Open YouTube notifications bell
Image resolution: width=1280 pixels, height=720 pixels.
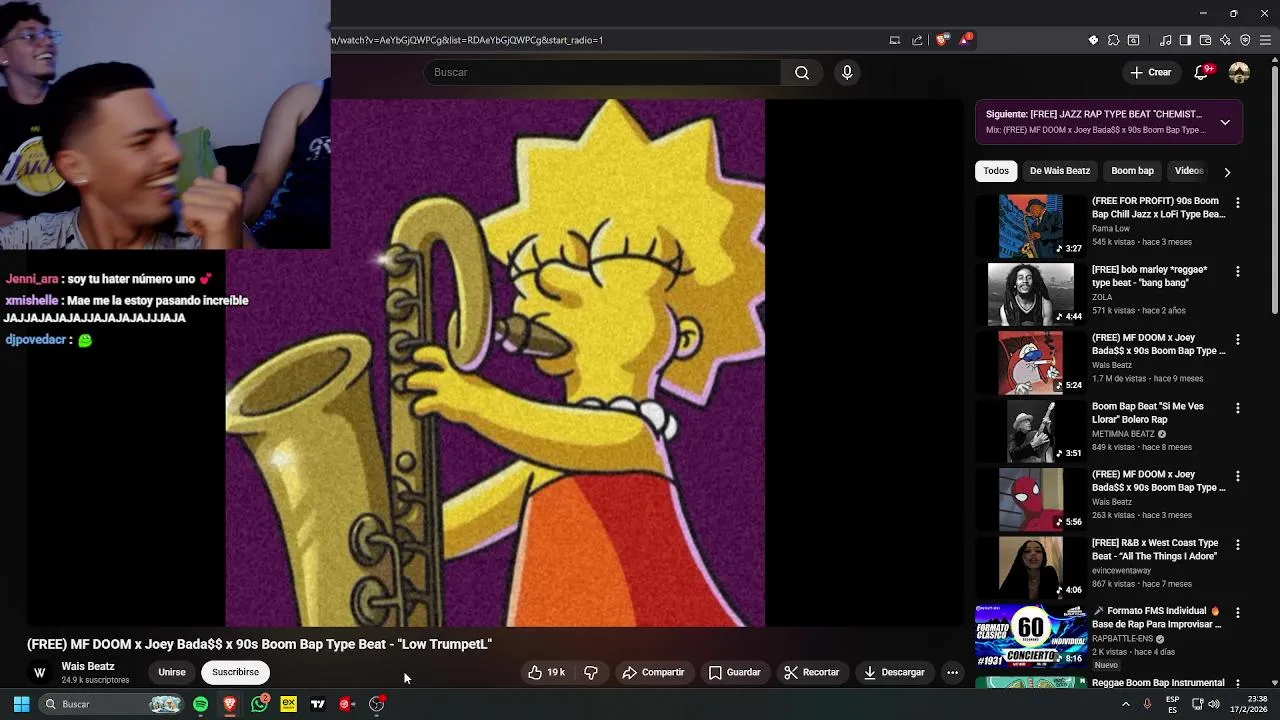coord(1201,72)
